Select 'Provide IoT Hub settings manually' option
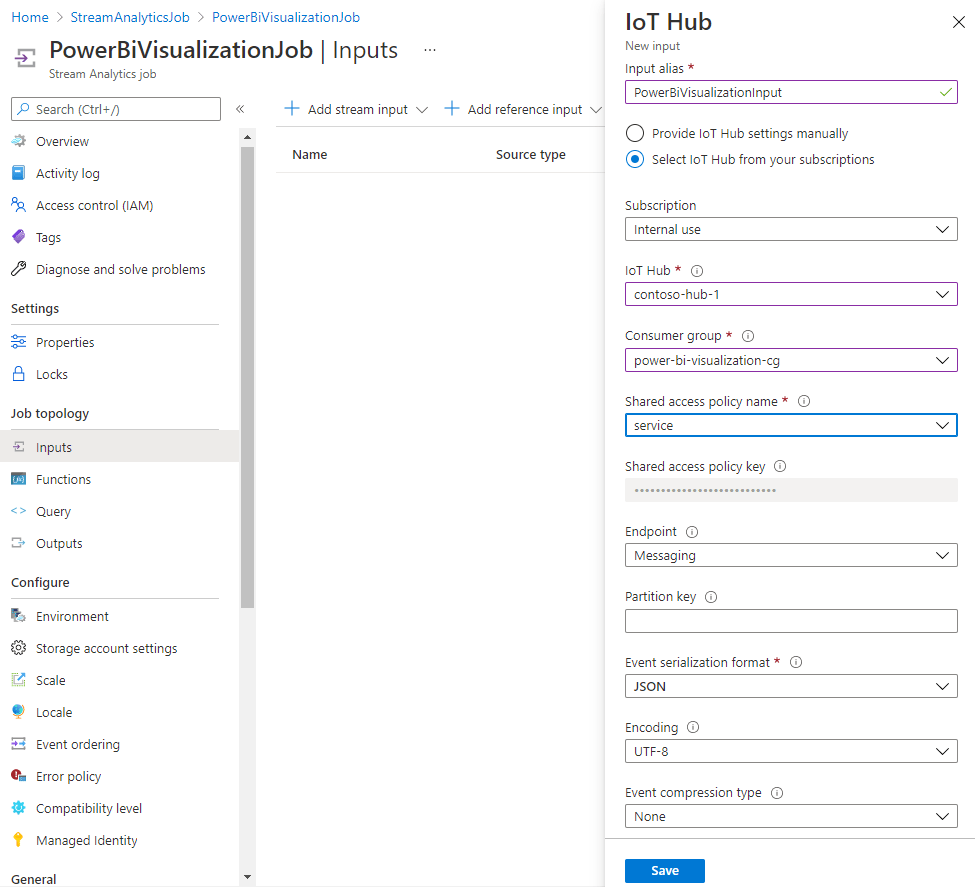Image resolution: width=975 pixels, height=887 pixels. [x=635, y=133]
